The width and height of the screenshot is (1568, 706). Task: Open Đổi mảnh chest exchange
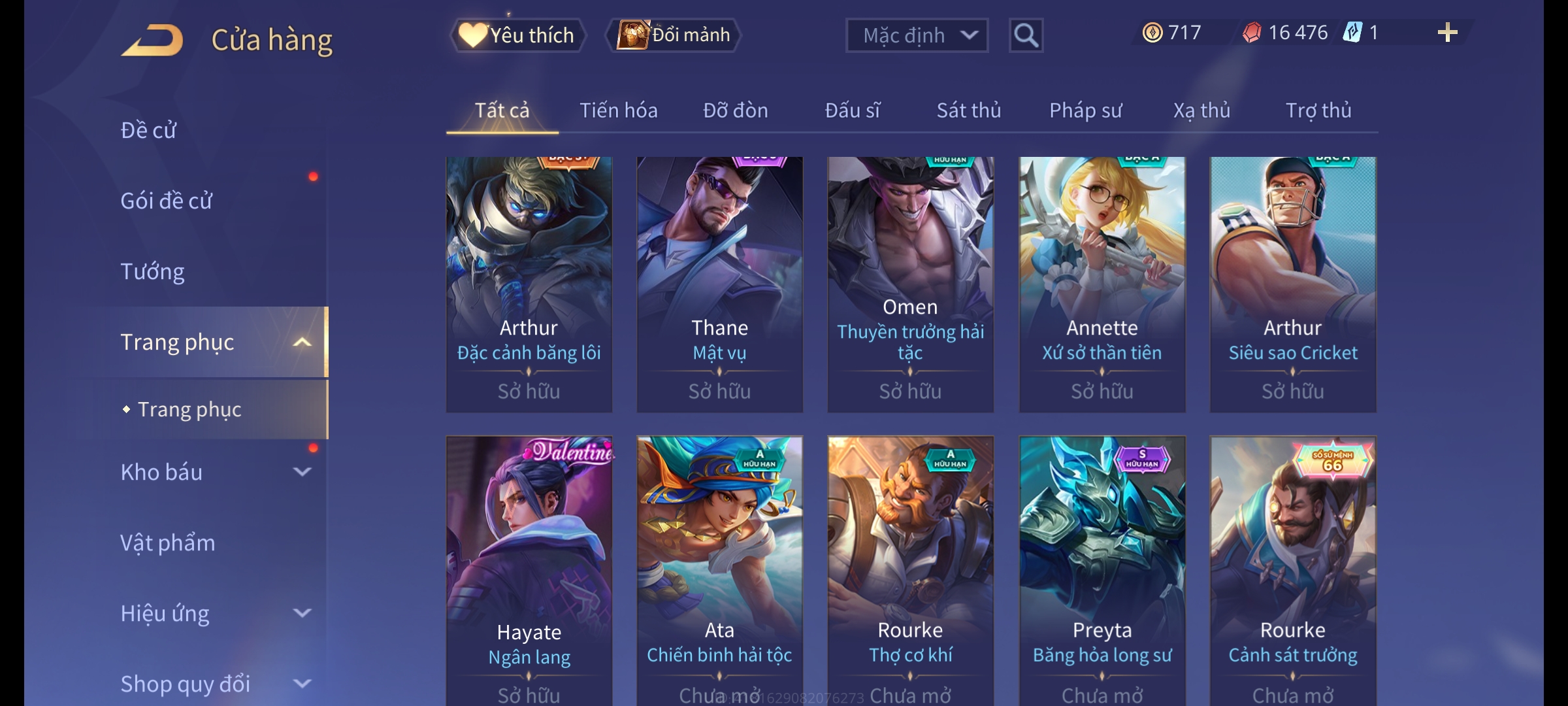[674, 35]
